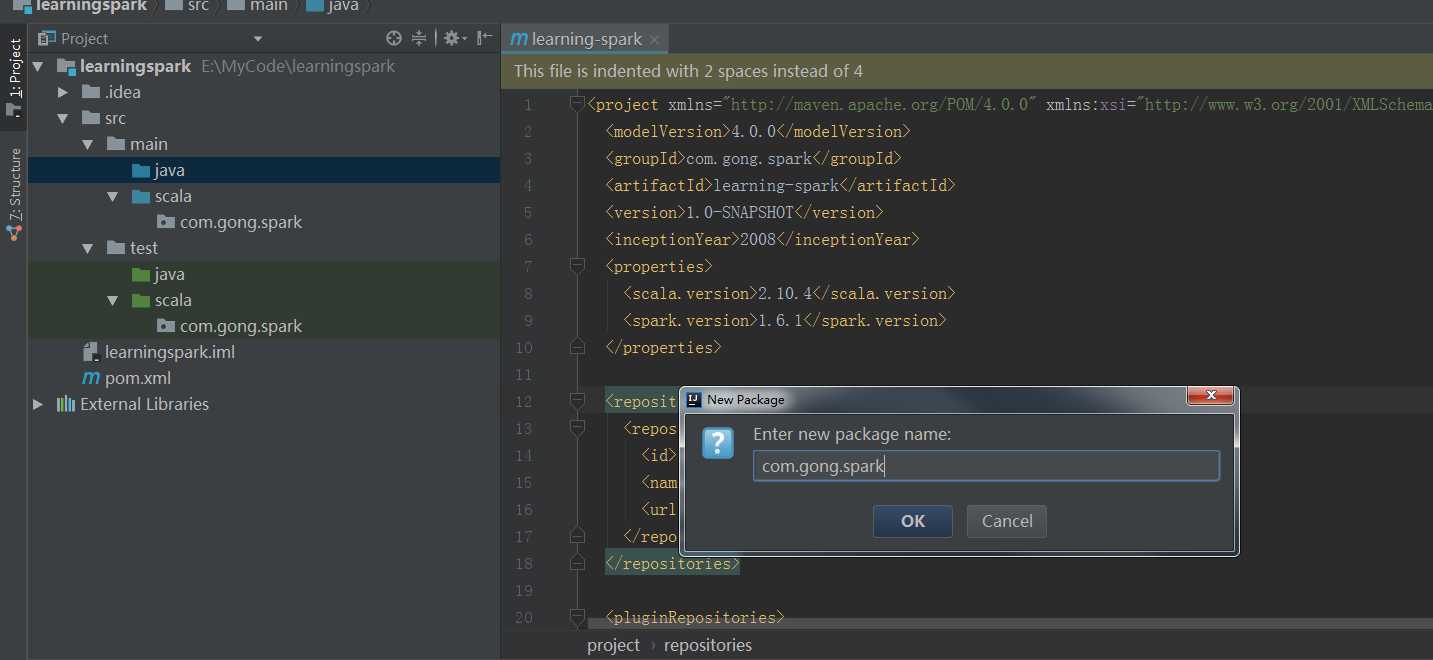Click the pom.xml Maven file icon
Image resolution: width=1433 pixels, height=660 pixels.
90,378
